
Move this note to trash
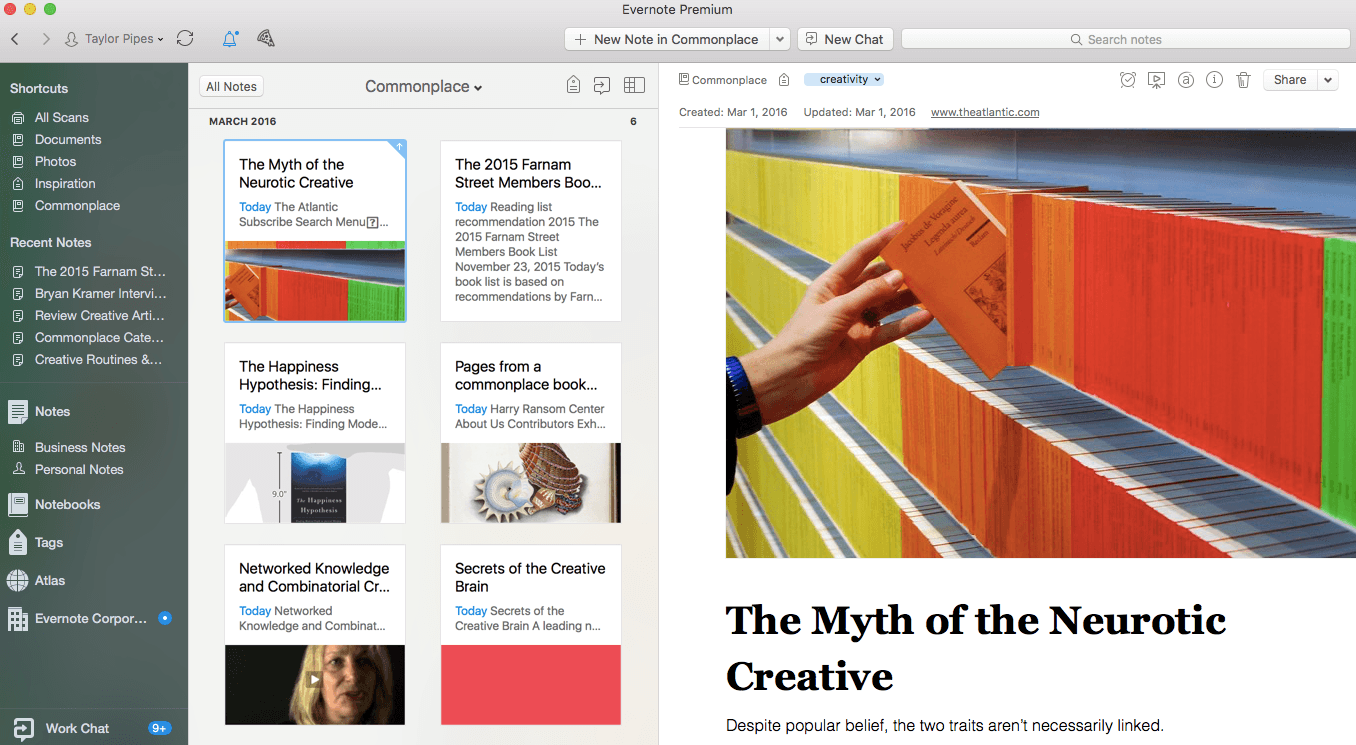tap(1243, 80)
